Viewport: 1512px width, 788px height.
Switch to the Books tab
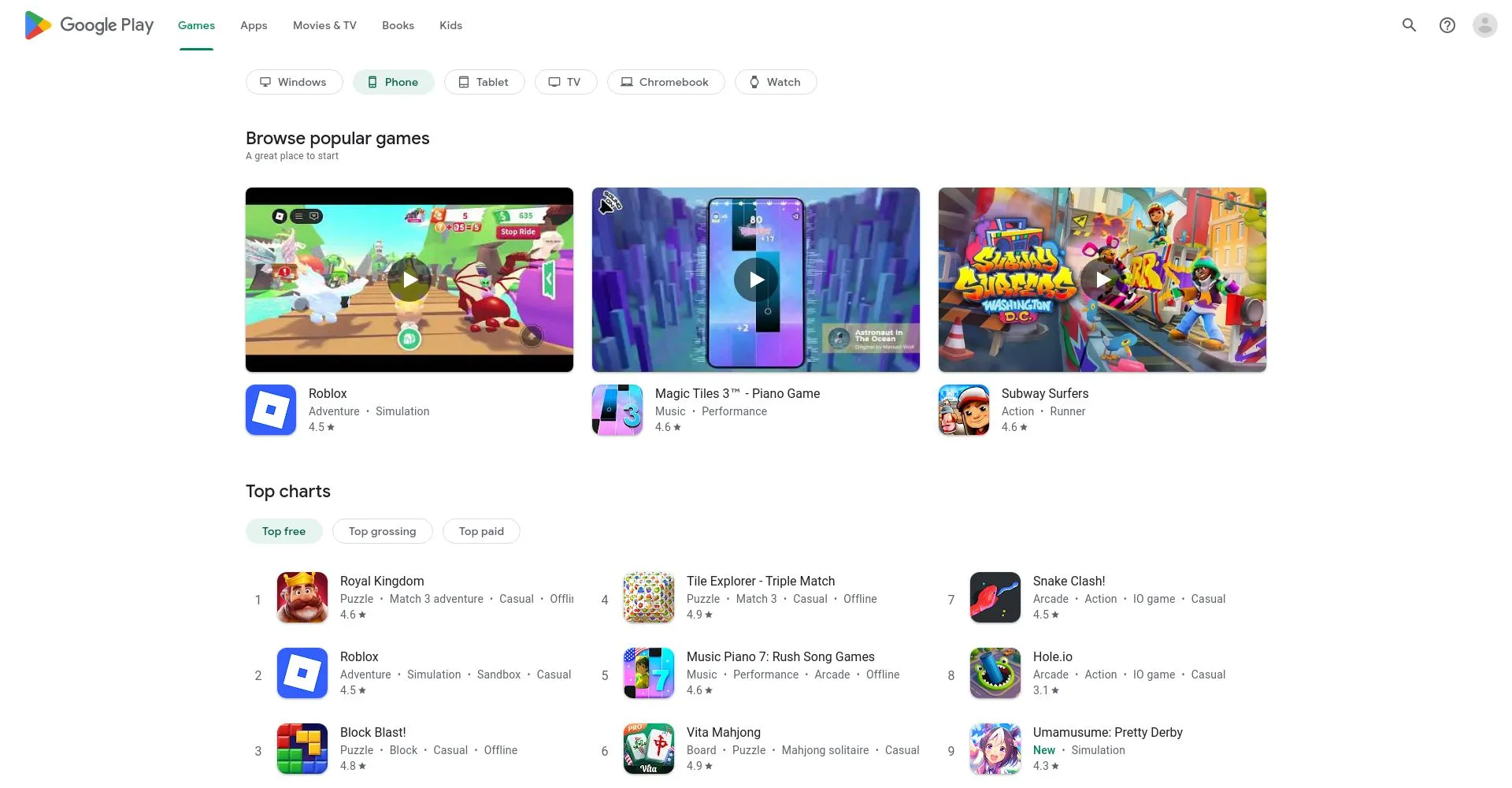(x=398, y=25)
